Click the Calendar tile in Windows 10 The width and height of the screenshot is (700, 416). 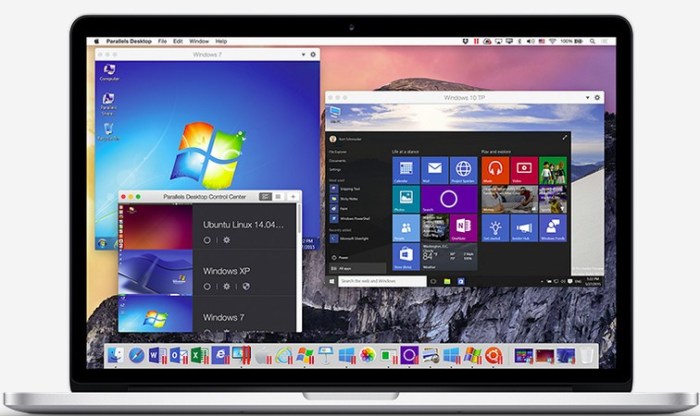(405, 168)
